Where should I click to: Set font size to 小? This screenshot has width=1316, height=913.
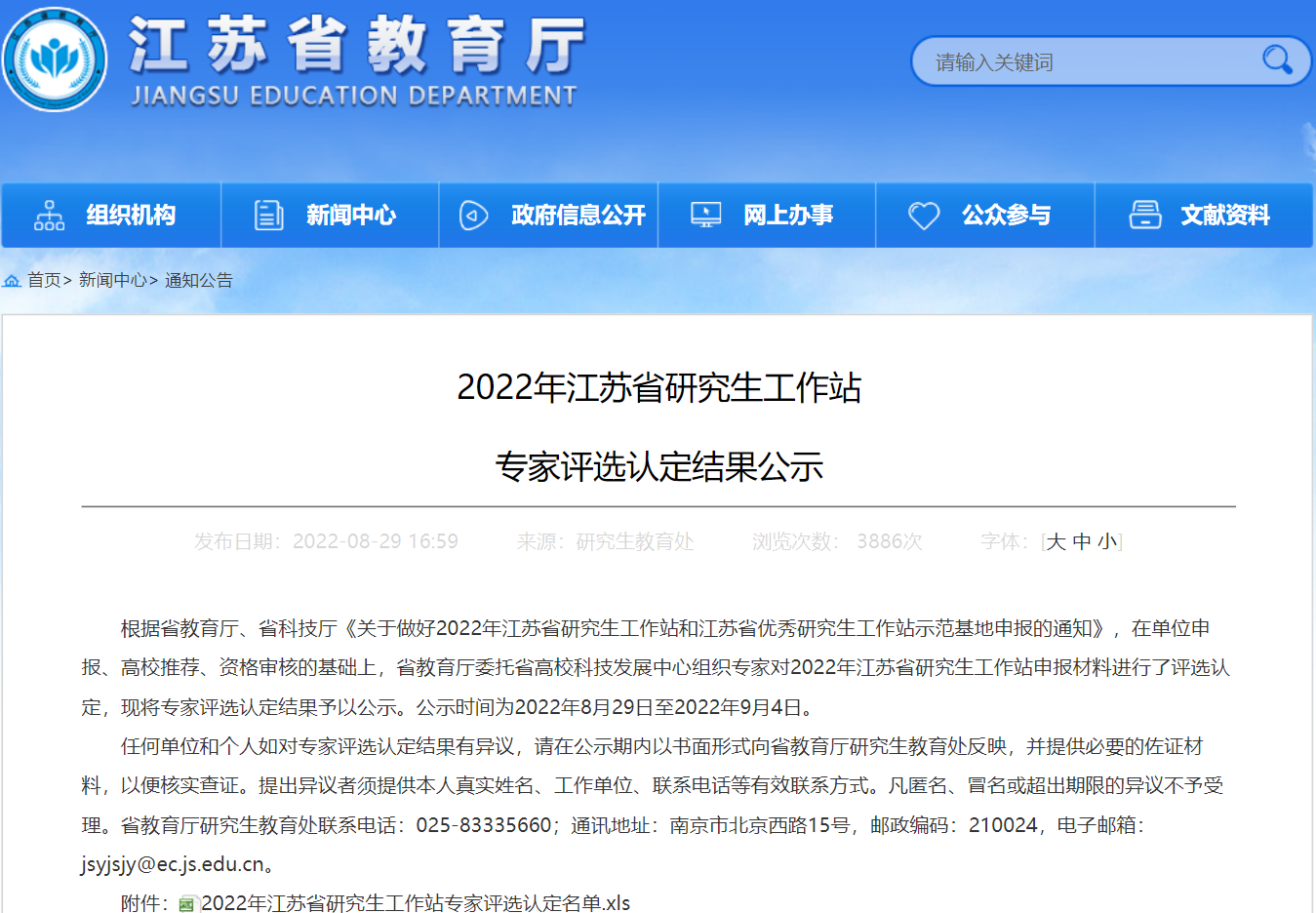coord(1107,541)
